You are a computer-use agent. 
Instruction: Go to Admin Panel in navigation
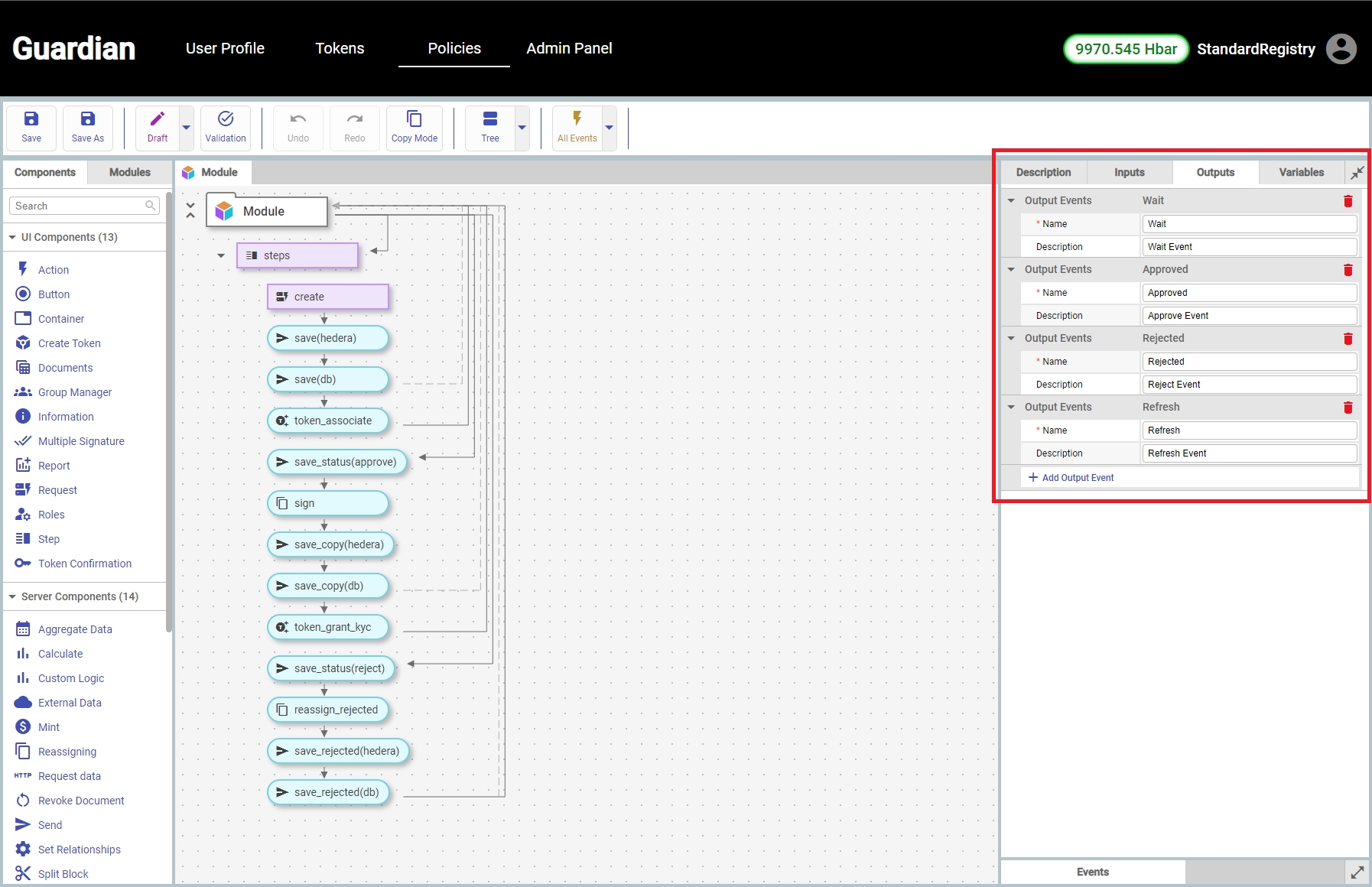point(569,48)
